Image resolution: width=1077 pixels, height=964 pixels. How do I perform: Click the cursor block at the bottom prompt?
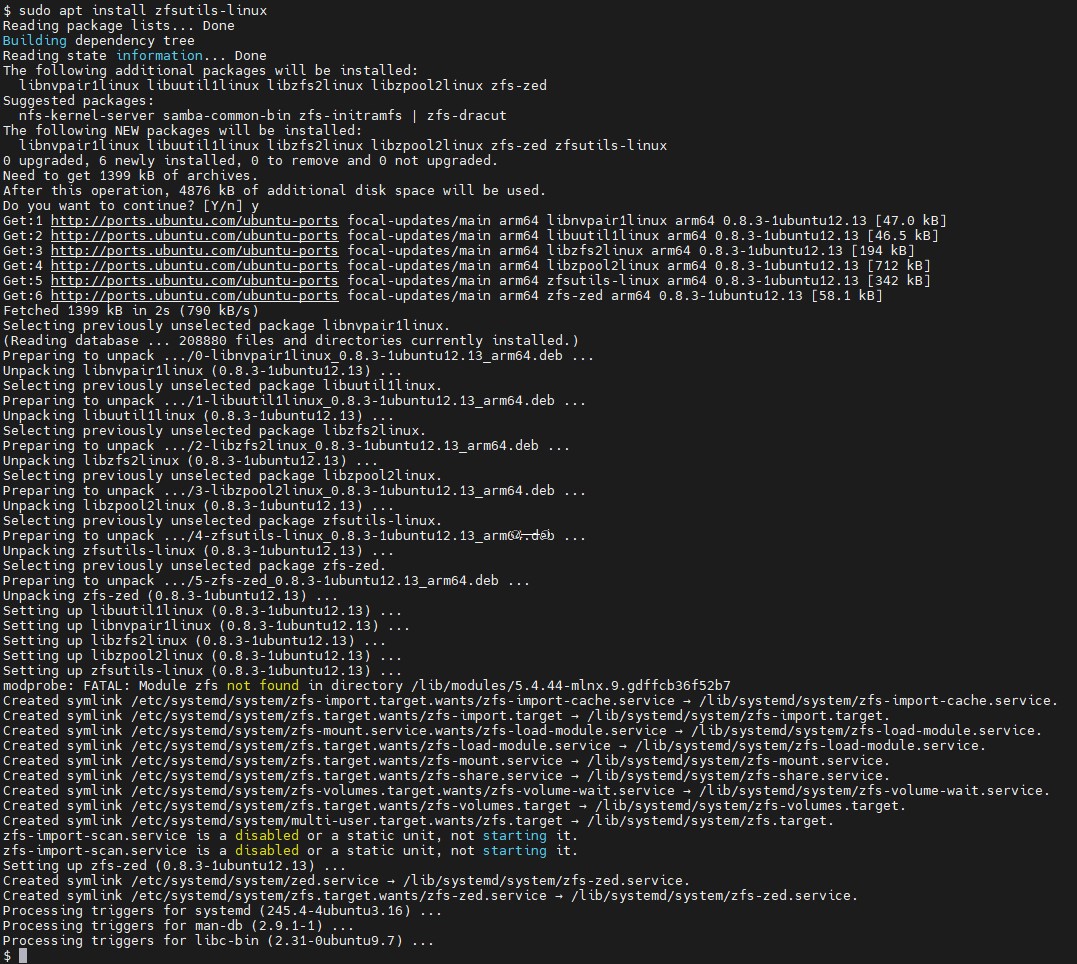pyautogui.click(x=23, y=956)
